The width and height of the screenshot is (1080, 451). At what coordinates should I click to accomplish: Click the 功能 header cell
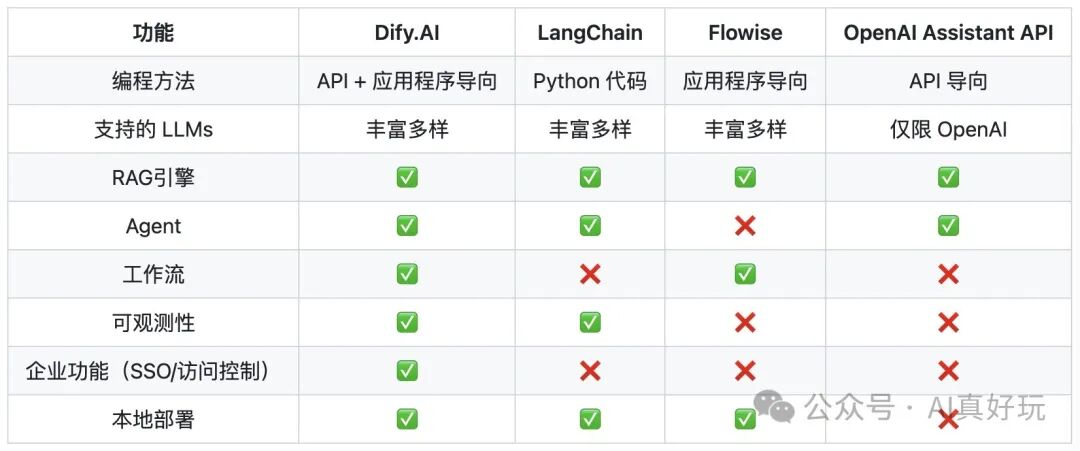click(x=153, y=33)
